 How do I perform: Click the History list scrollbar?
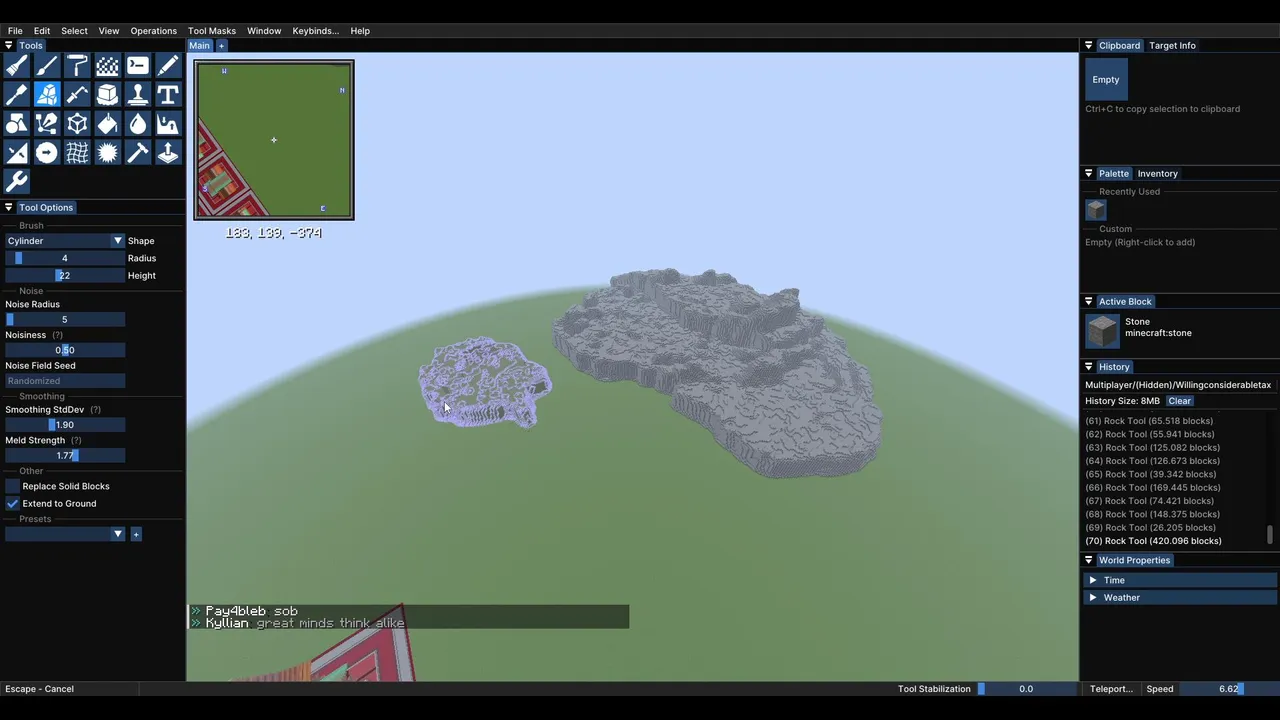(x=1272, y=535)
